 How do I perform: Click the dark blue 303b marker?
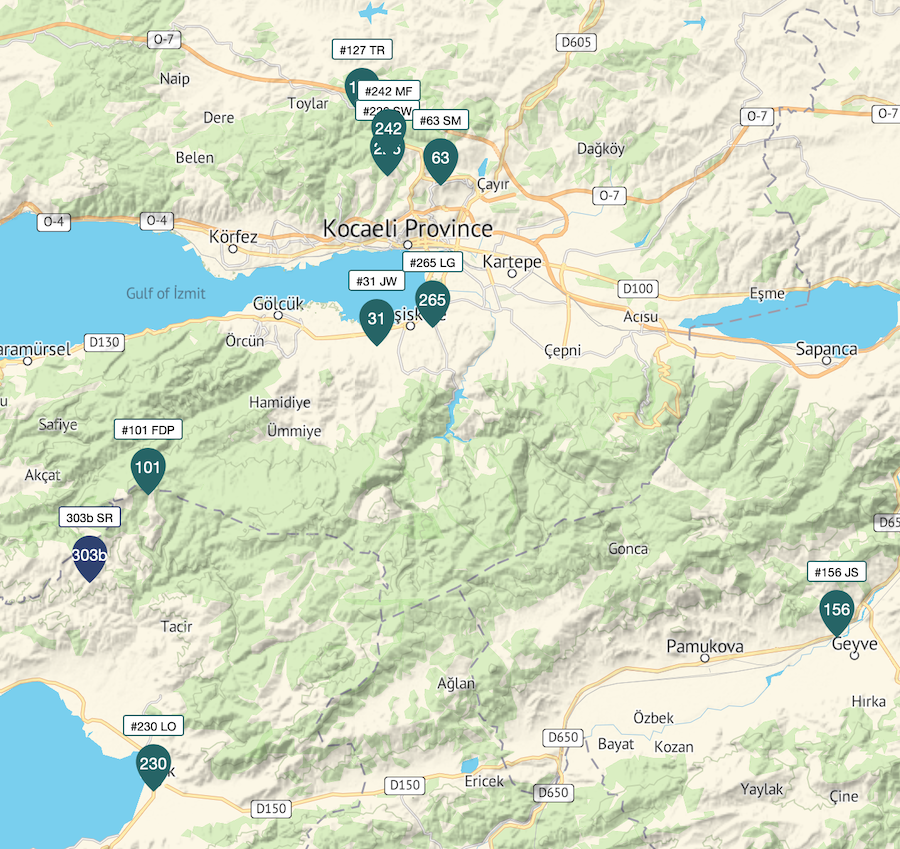tap(90, 557)
